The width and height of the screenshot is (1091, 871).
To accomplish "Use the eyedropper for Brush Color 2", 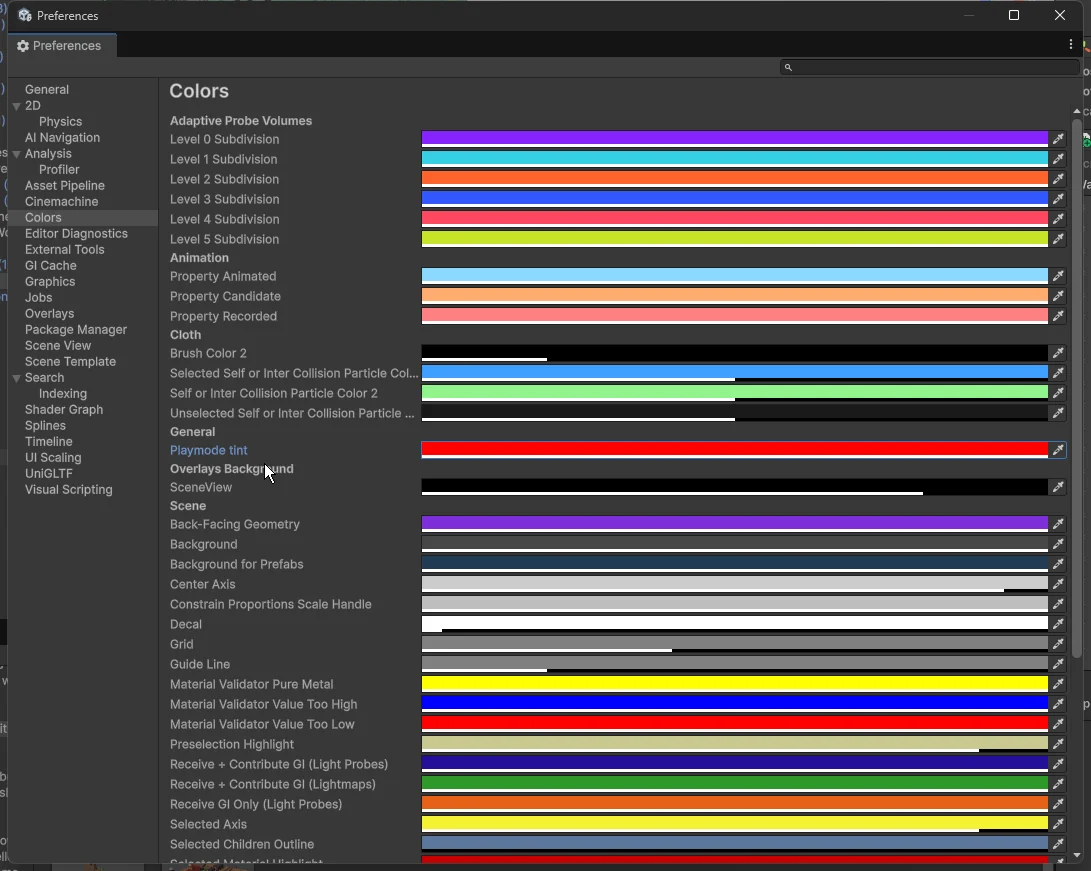I will pos(1057,353).
